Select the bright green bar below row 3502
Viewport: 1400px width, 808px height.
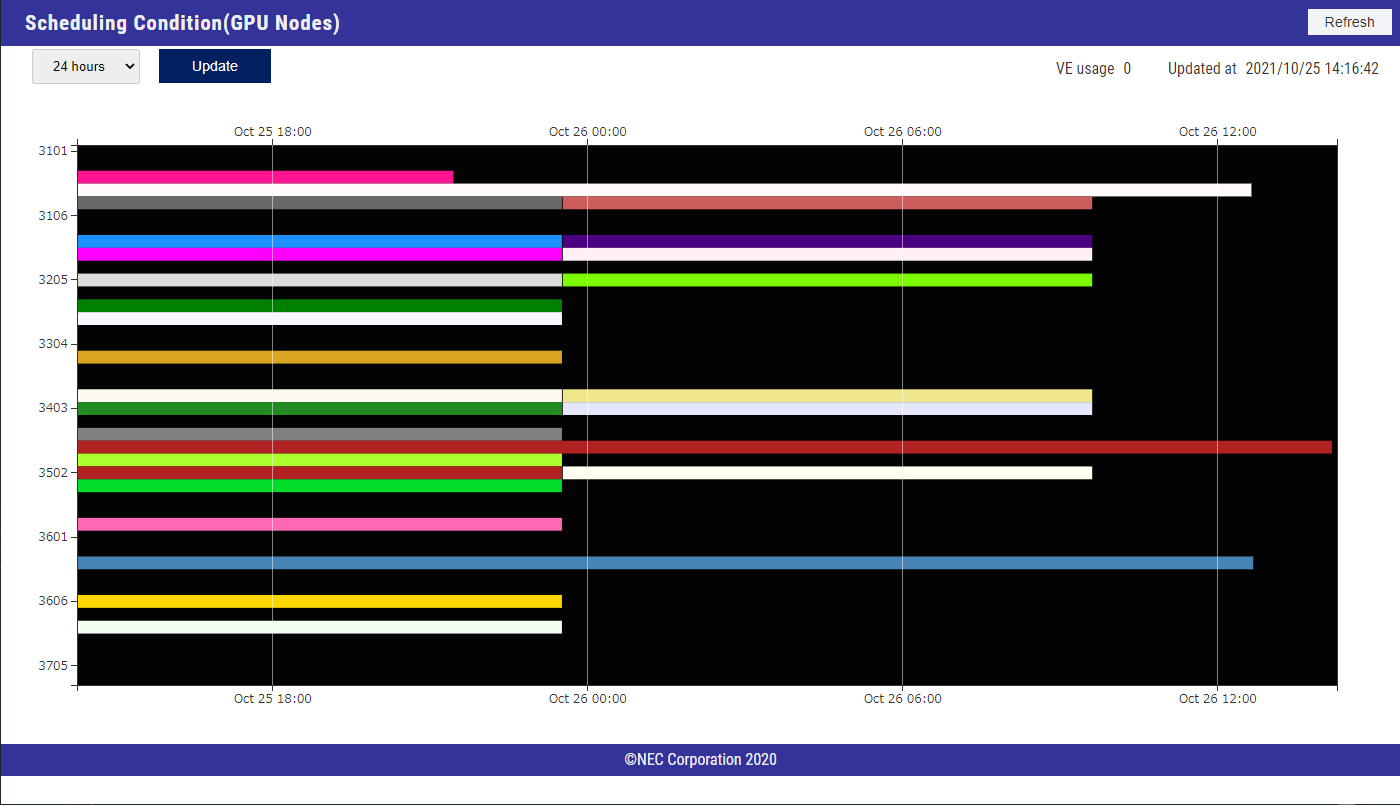[x=319, y=486]
